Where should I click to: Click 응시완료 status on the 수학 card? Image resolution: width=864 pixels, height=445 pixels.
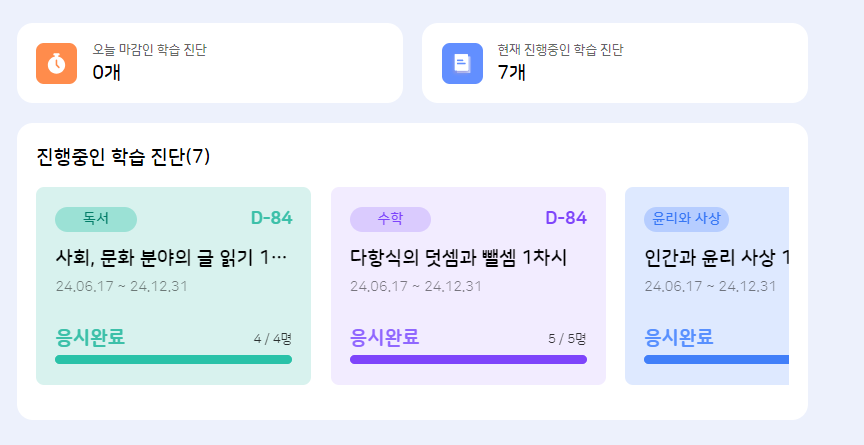[x=385, y=337]
